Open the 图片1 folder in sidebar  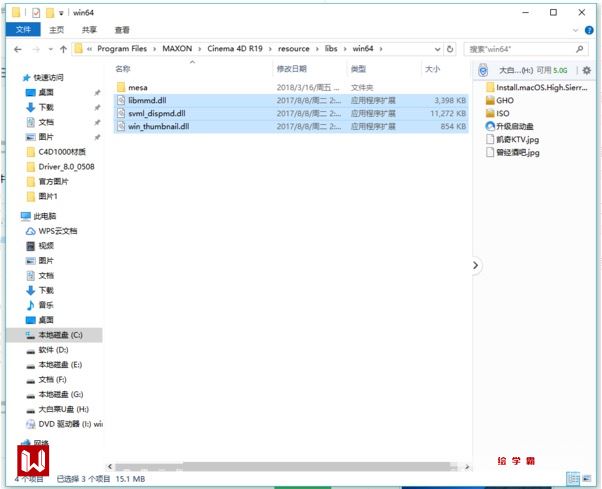point(42,197)
